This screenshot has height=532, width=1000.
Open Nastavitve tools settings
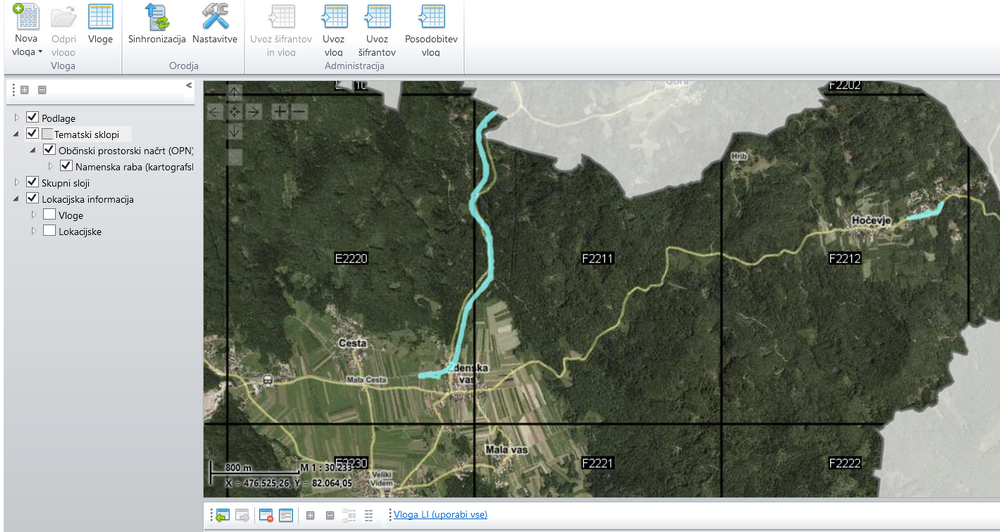pyautogui.click(x=214, y=17)
